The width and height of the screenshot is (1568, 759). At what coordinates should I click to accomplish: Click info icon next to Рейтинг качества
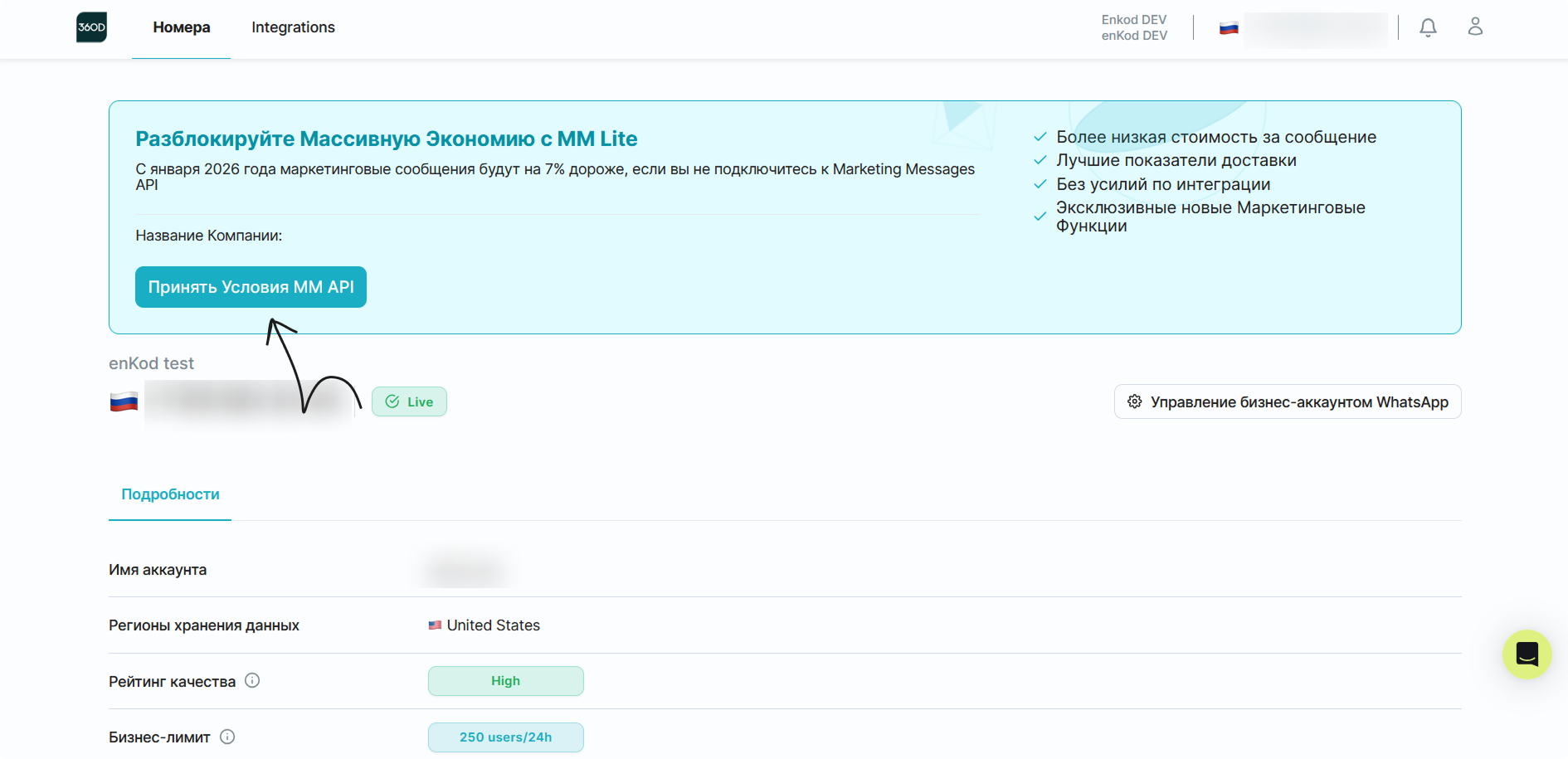[252, 681]
